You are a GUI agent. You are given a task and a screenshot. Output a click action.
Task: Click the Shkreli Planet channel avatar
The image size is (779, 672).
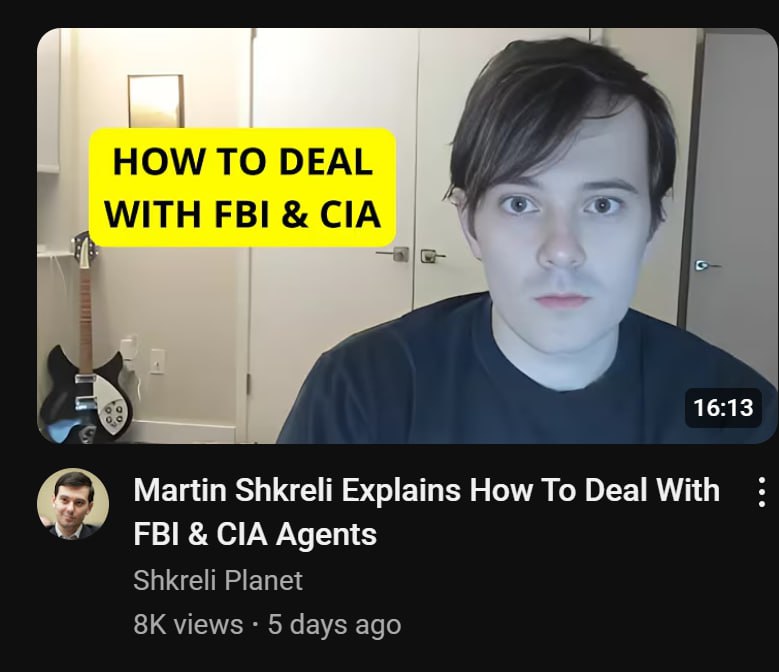click(73, 503)
